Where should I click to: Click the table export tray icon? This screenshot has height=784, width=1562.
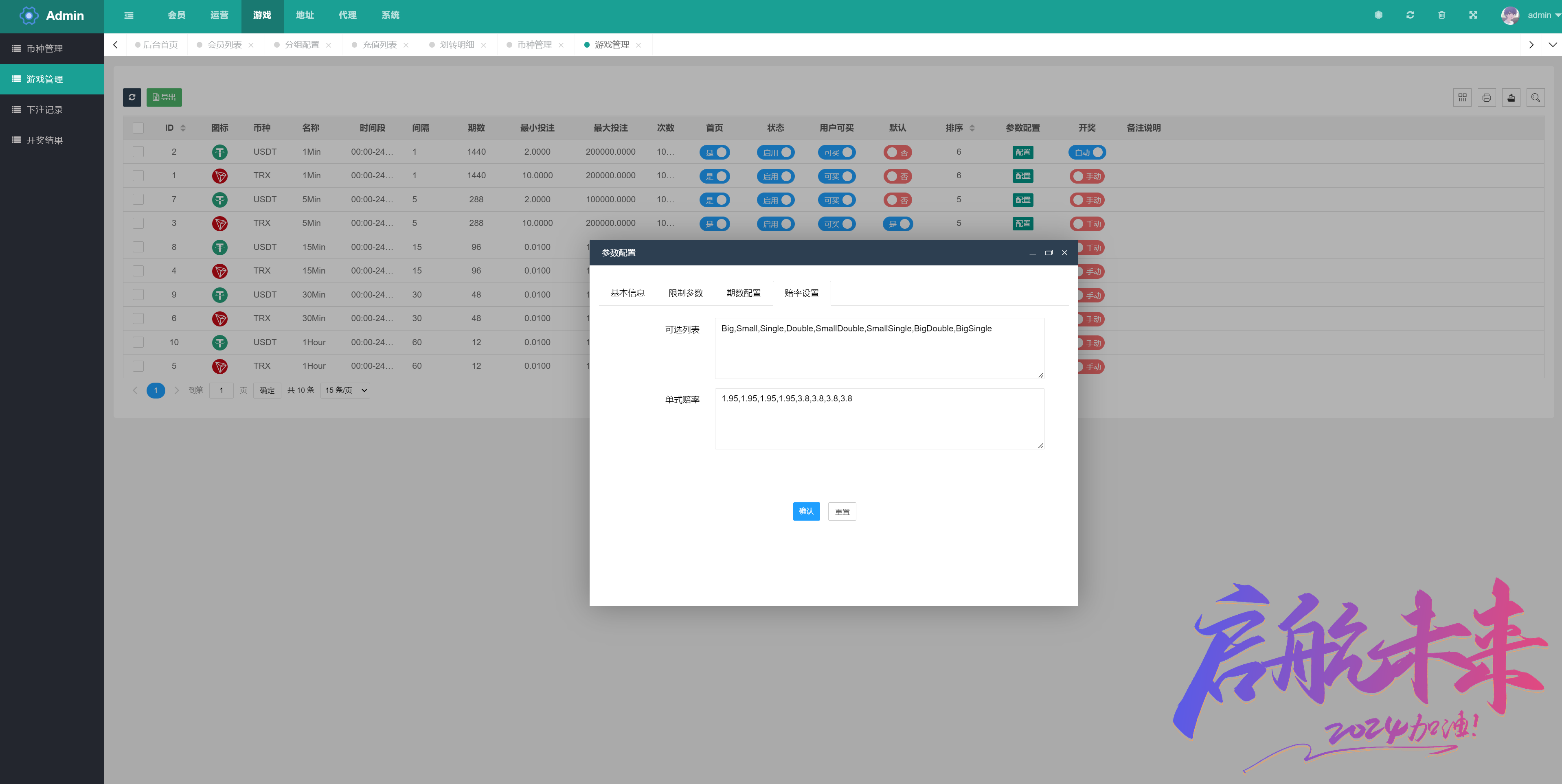coord(1510,98)
